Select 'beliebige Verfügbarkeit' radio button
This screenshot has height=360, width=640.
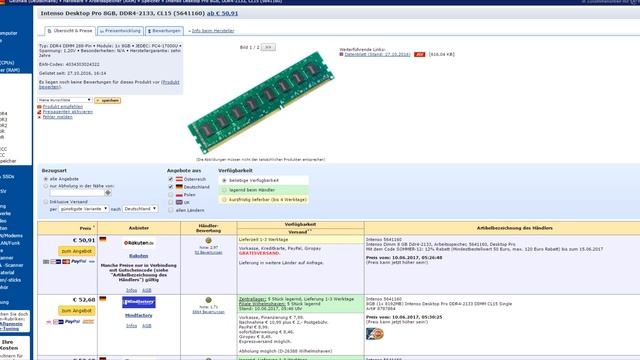[224, 180]
